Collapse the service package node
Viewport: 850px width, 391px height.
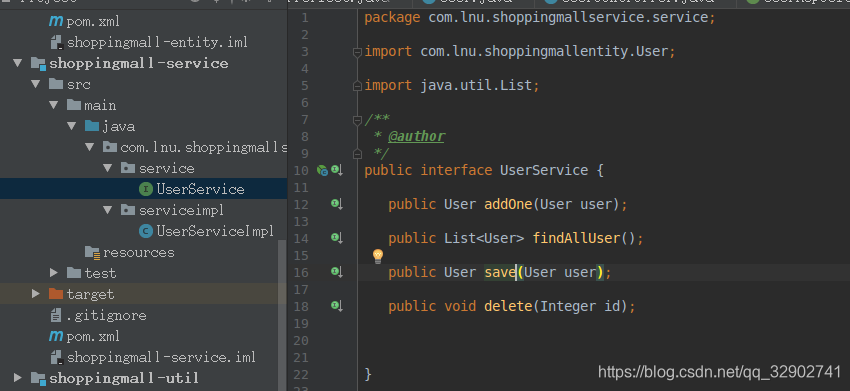click(107, 168)
